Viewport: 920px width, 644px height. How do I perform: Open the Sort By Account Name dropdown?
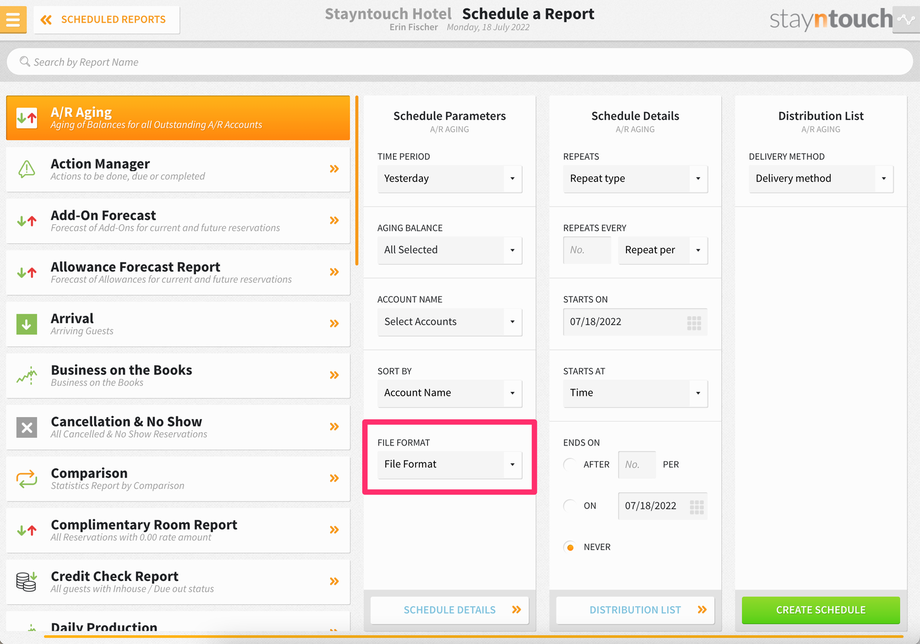(449, 394)
